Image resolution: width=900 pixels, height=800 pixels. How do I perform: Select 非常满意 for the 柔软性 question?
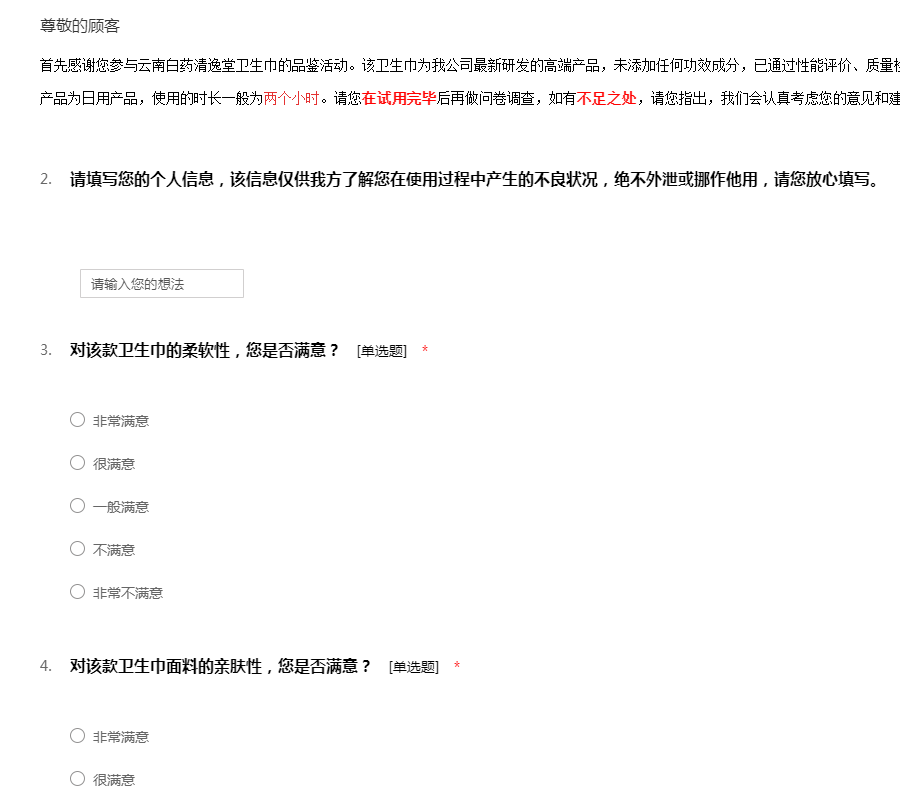(x=77, y=420)
